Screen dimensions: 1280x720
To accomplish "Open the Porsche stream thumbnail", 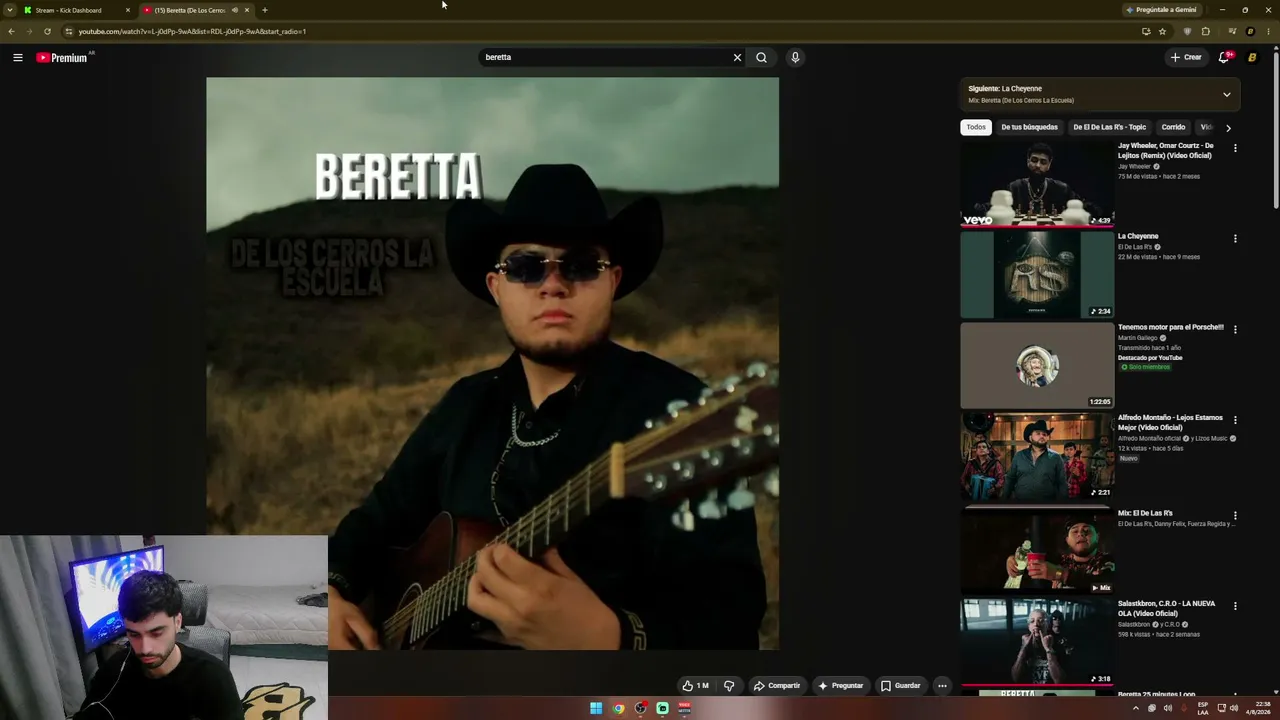I will click(x=1037, y=365).
